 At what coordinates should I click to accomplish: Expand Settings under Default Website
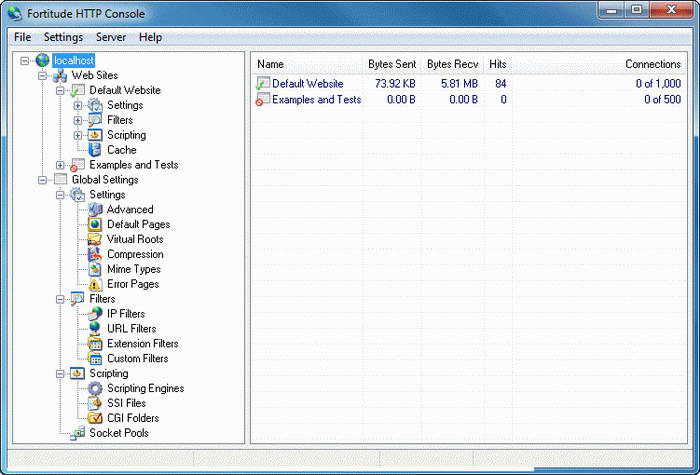78,105
